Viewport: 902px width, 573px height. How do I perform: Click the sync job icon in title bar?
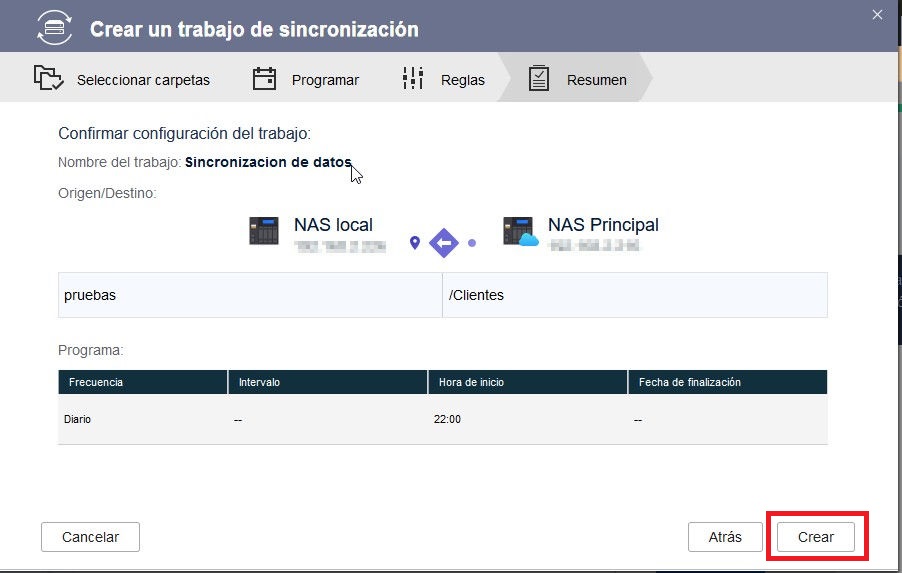tap(54, 27)
